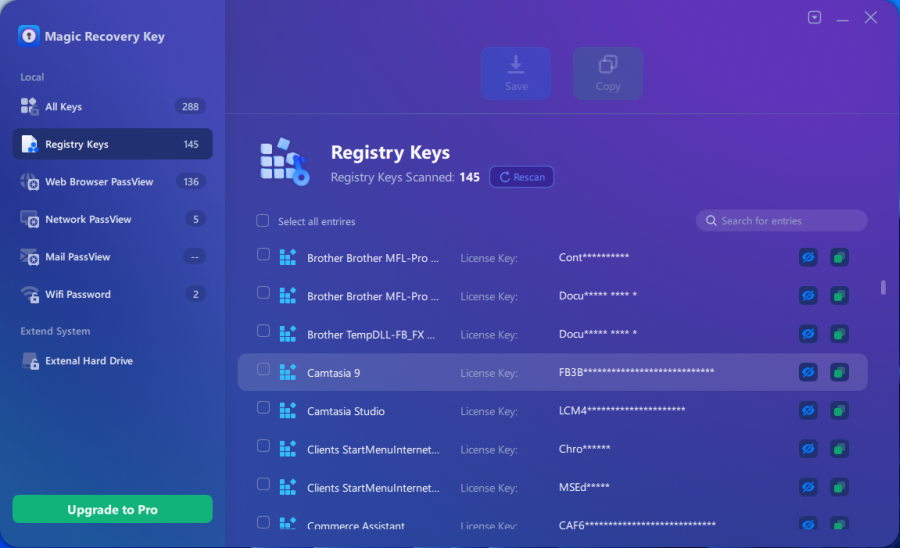Click the Web Browser PassView globe icon
Viewport: 900px width, 548px height.
click(29, 181)
